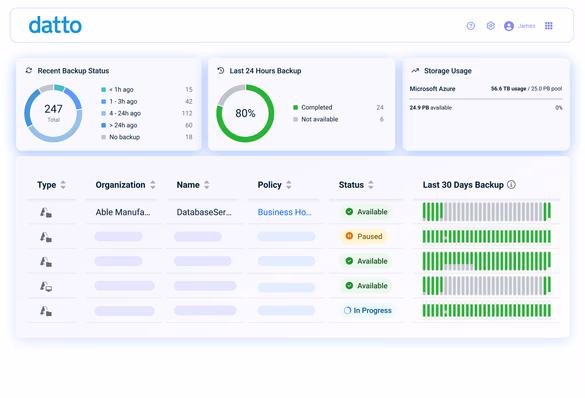Click the 247 Total donut chart
The height and width of the screenshot is (398, 585).
point(53,113)
